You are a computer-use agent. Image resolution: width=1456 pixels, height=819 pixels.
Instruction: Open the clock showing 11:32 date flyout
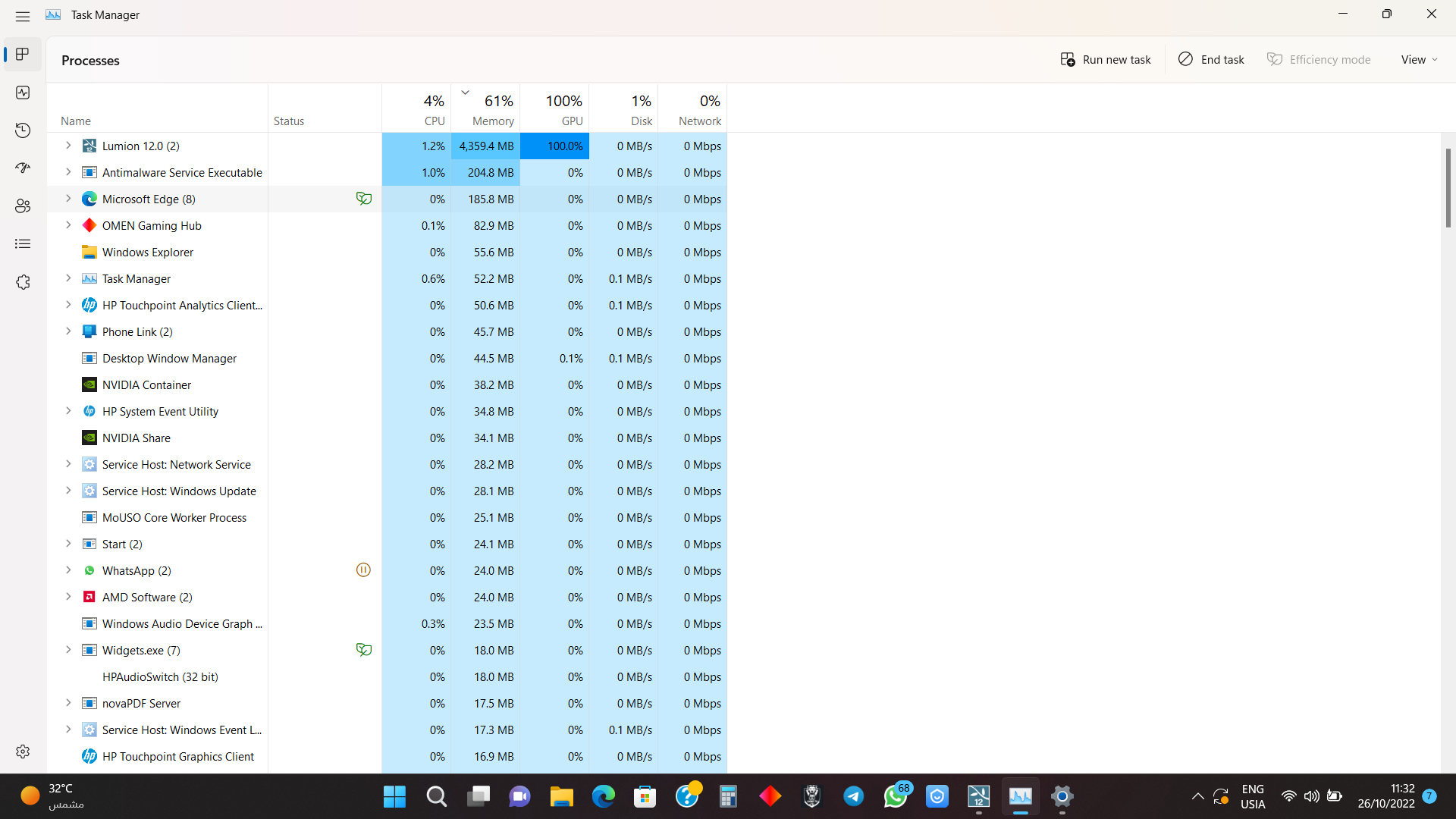[x=1386, y=796]
